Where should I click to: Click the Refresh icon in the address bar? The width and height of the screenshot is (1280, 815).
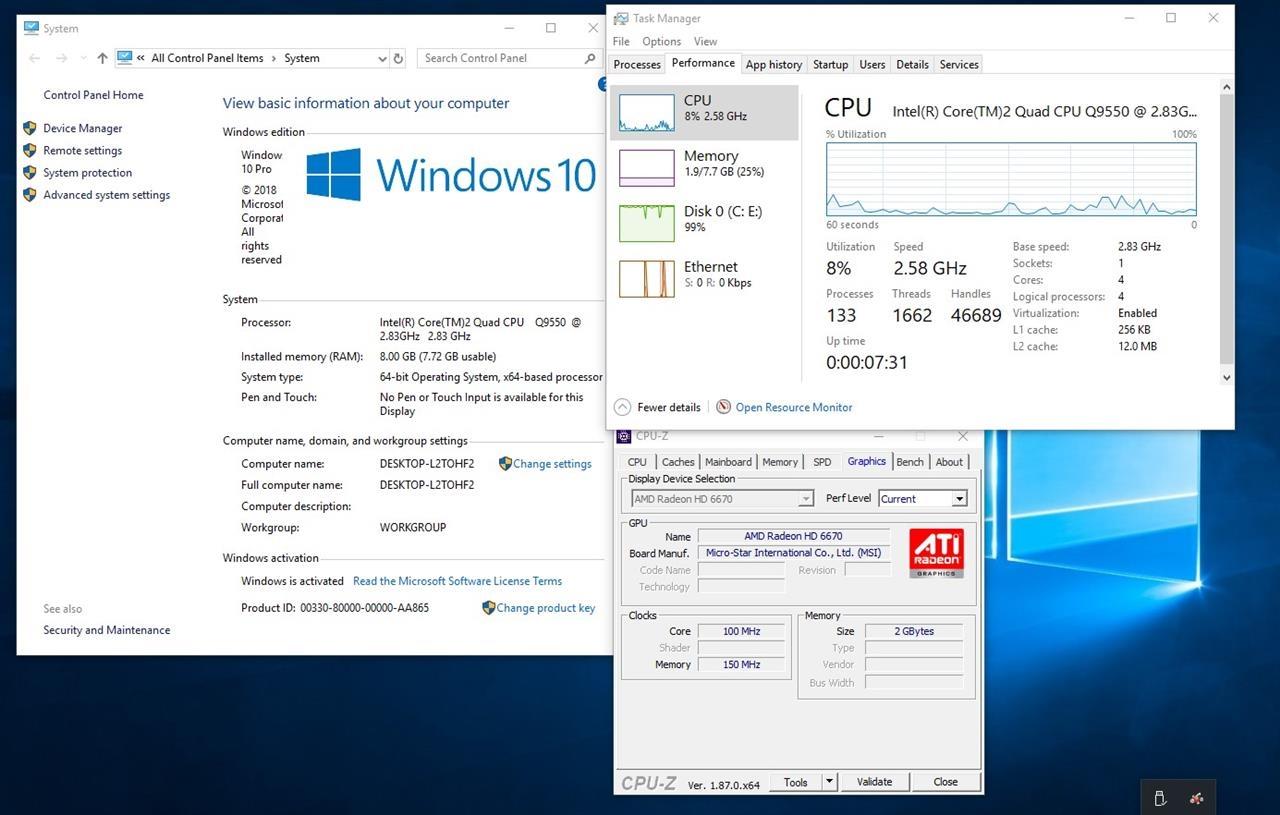[x=398, y=58]
